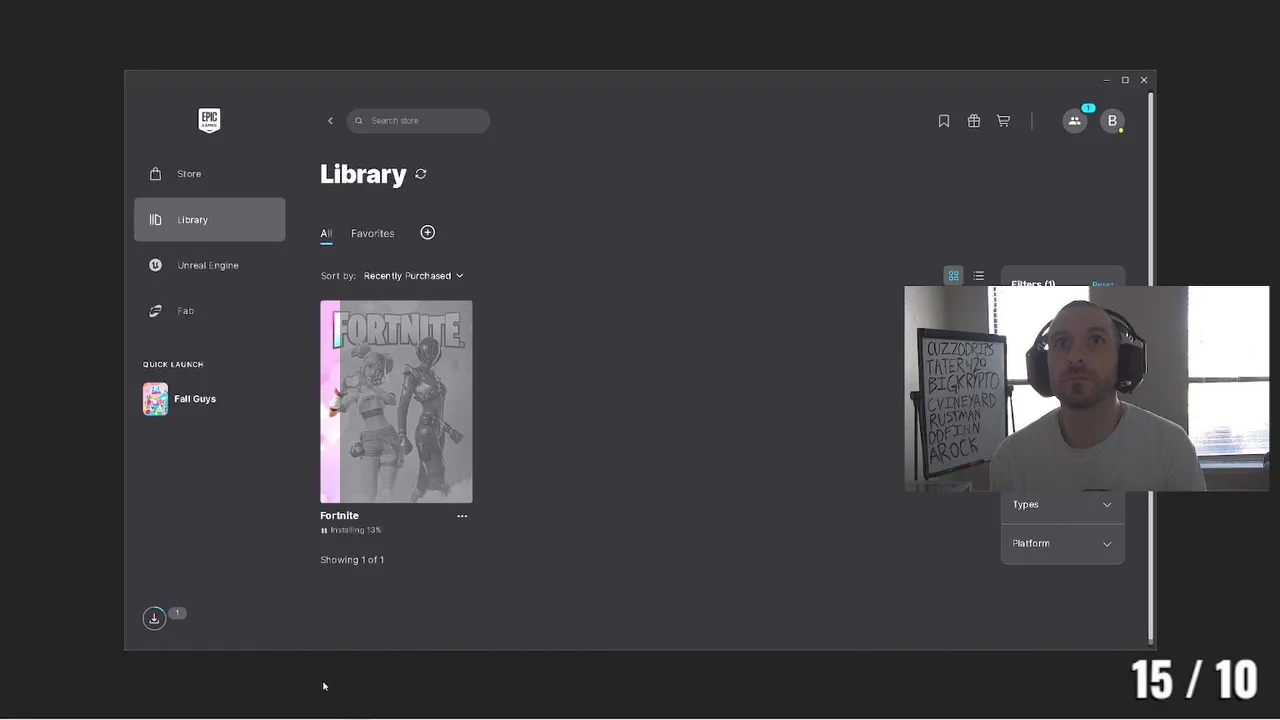Expand the Types filter
This screenshot has width=1280, height=720.
[x=1062, y=505]
